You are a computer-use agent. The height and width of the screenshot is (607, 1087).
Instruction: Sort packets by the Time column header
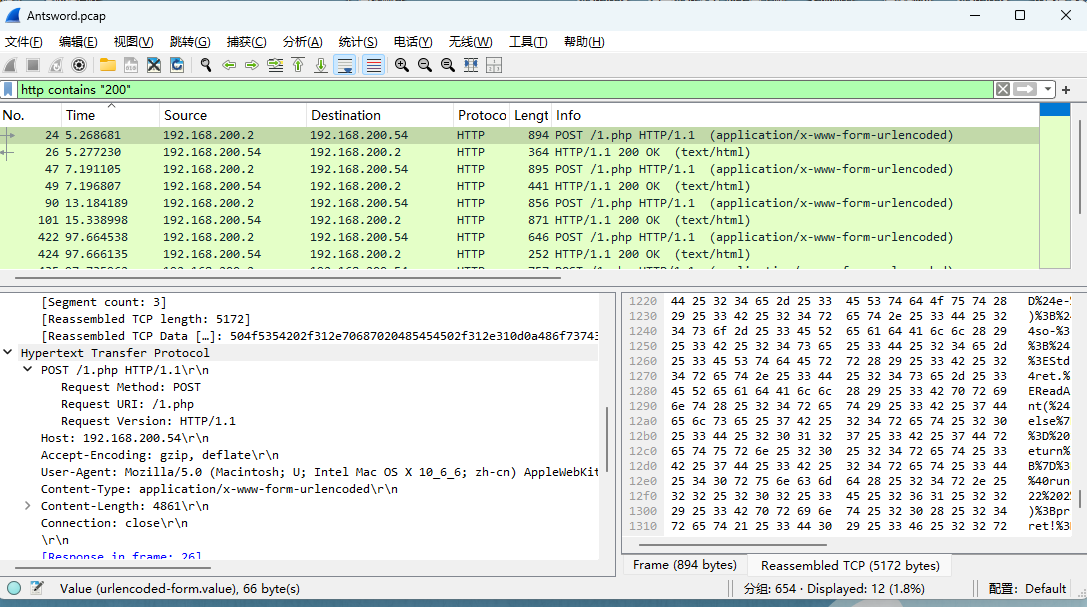pyautogui.click(x=110, y=115)
